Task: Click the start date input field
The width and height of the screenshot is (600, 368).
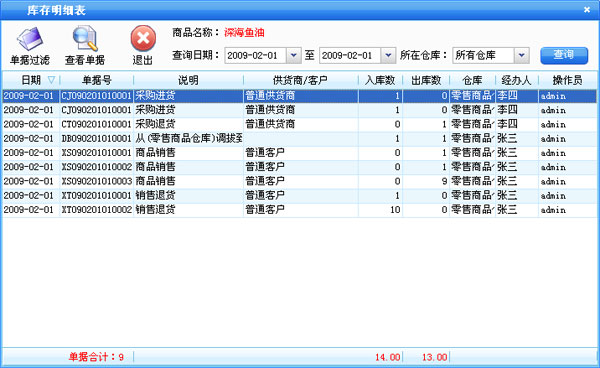Action: (x=256, y=55)
